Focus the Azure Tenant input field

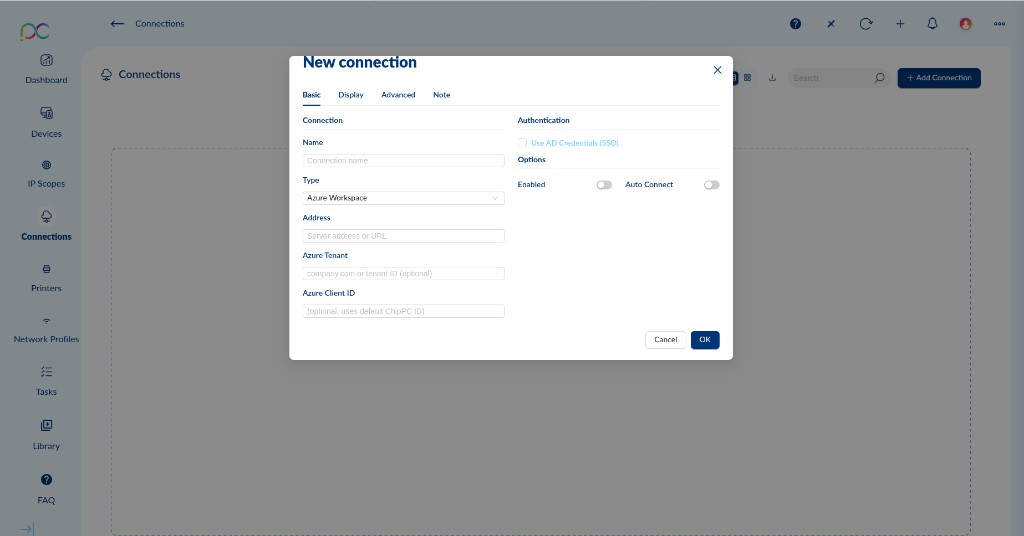point(404,274)
